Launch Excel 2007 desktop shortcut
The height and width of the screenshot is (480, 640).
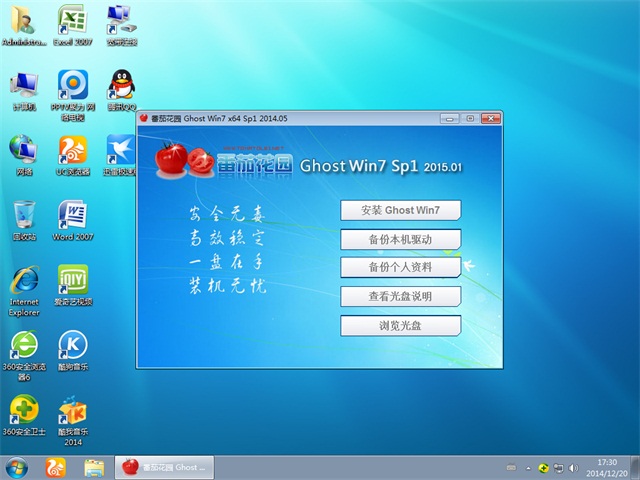click(72, 20)
